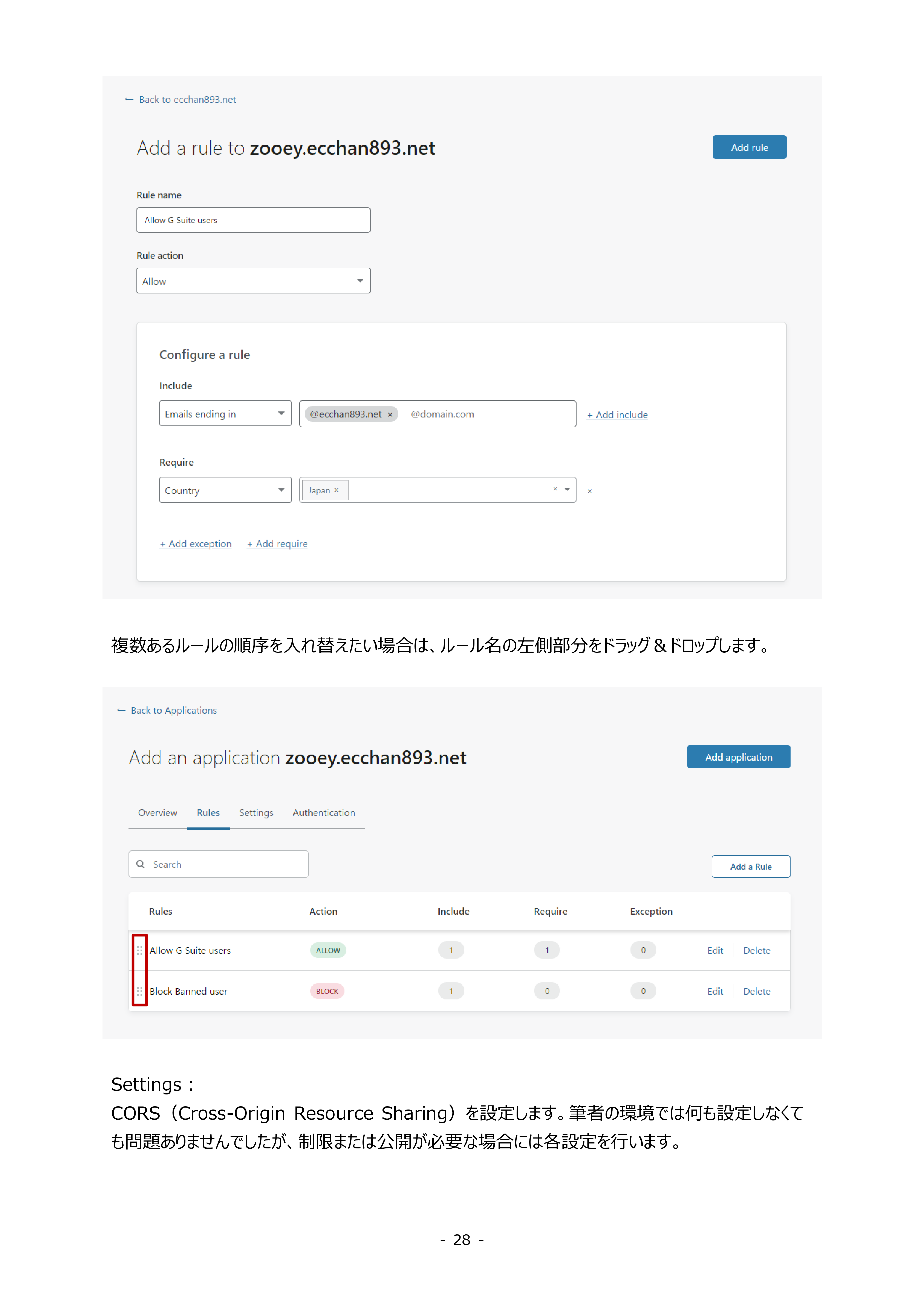Expand the country list dropdown arrow

tap(567, 489)
